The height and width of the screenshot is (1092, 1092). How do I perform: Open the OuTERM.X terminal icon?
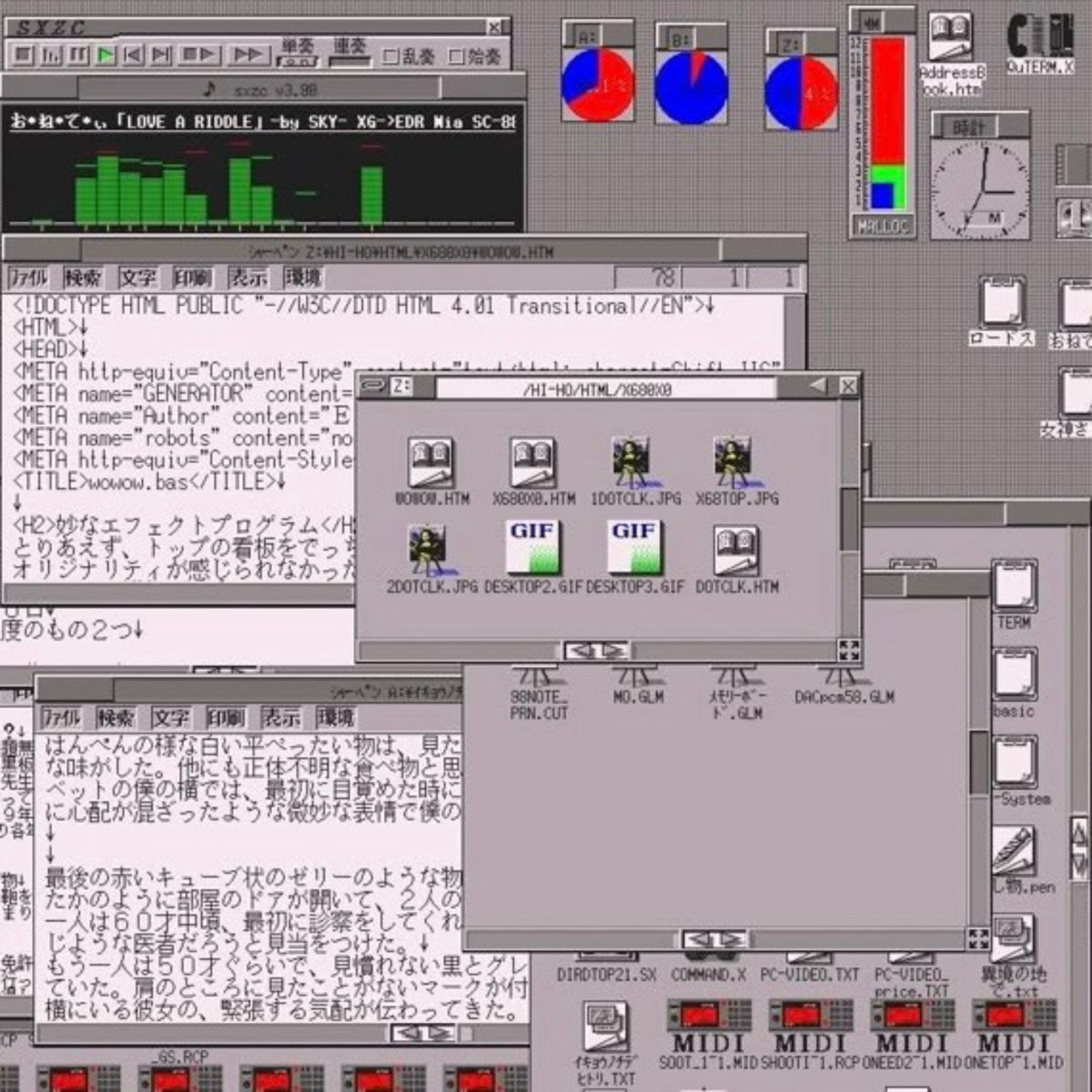[1037, 36]
